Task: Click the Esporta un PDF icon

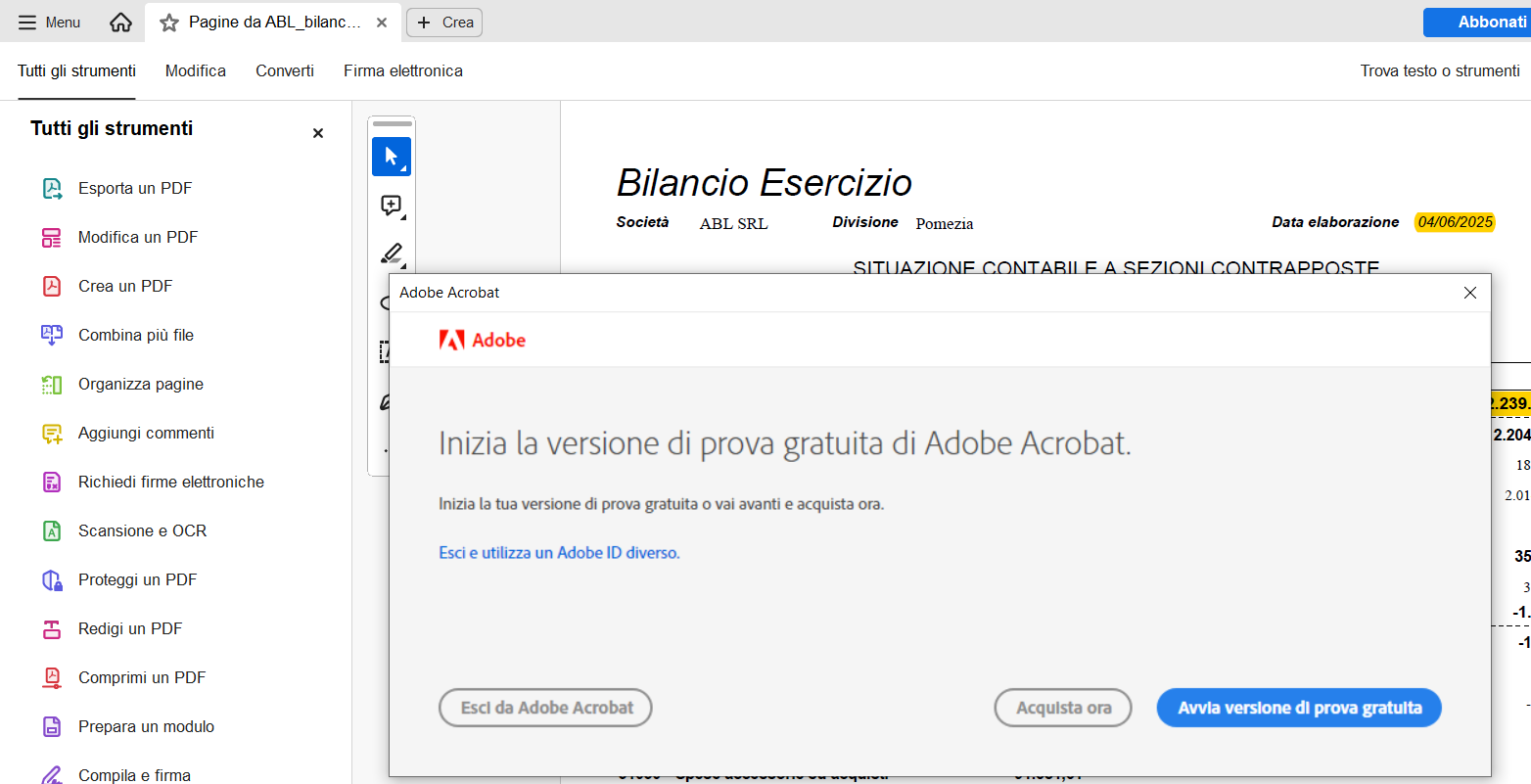Action: pyautogui.click(x=52, y=189)
